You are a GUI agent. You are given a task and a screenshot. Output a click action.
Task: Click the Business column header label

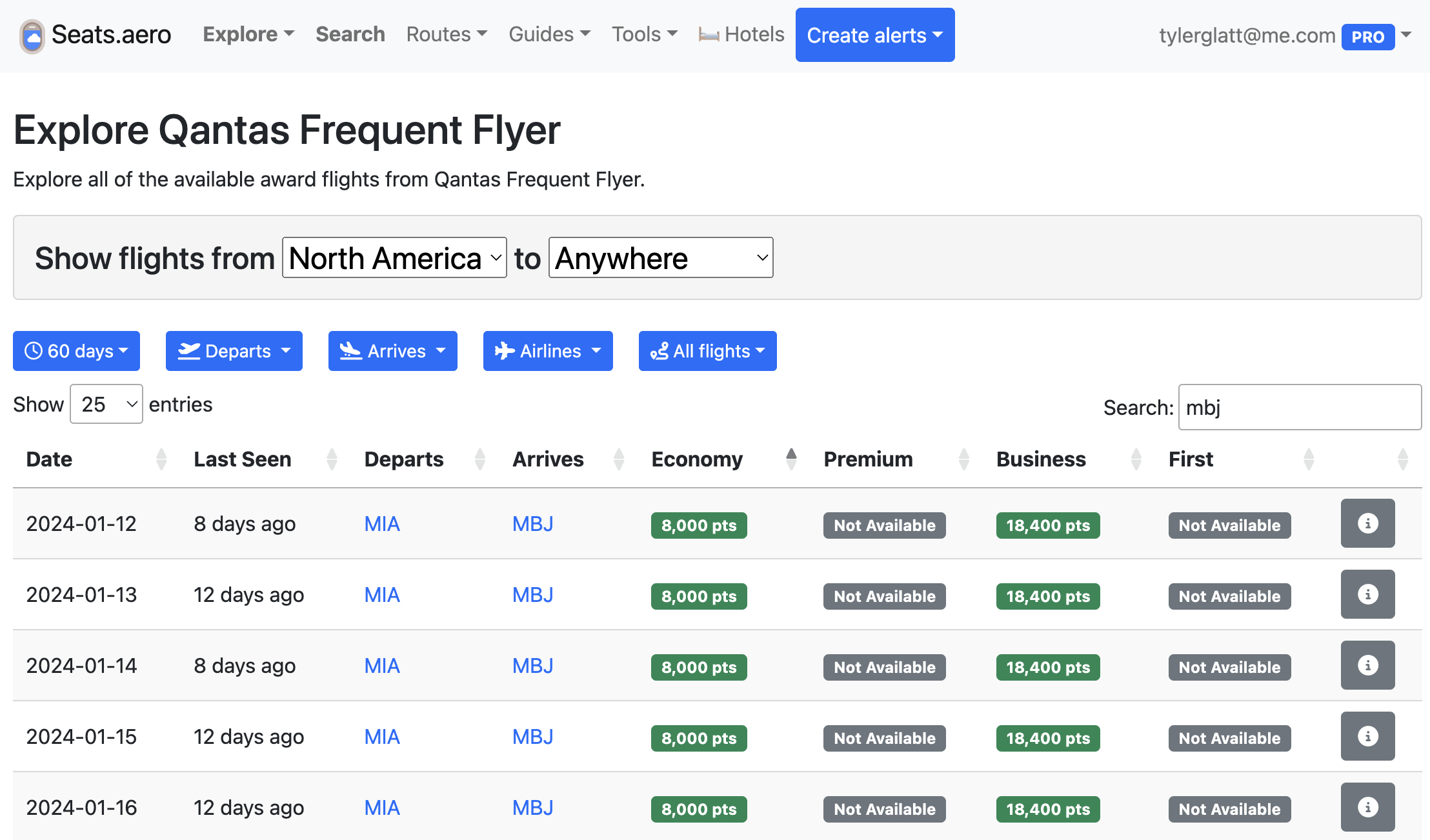point(1042,459)
